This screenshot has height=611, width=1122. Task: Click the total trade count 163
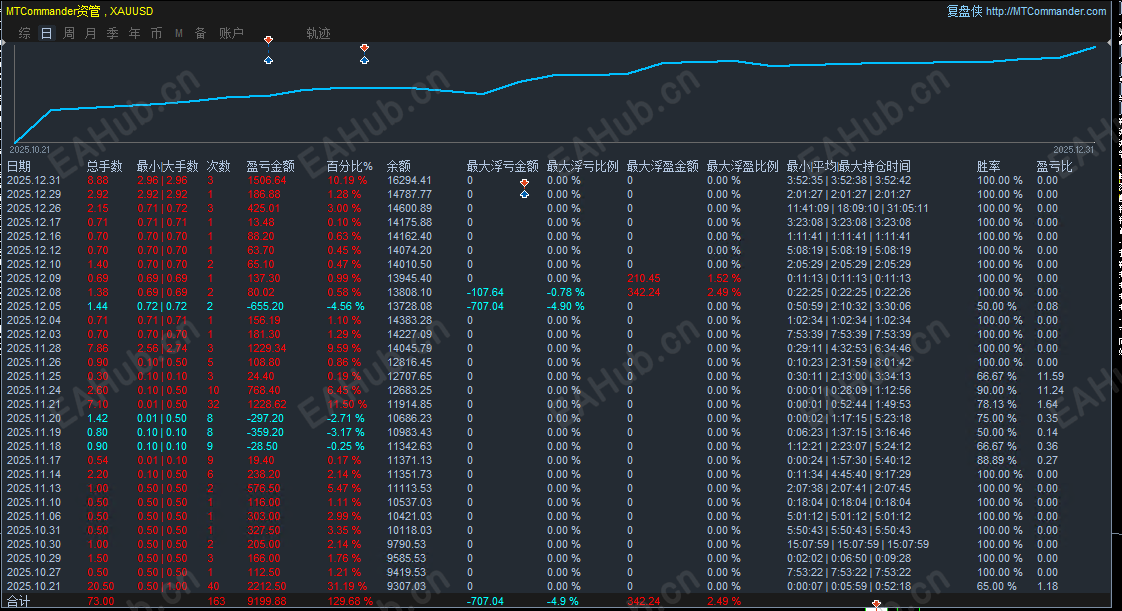(x=216, y=601)
